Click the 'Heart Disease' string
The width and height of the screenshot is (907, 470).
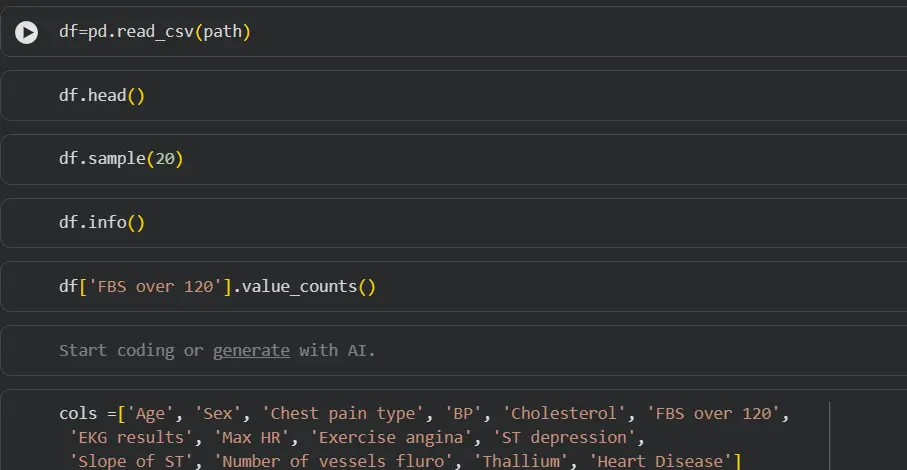tap(661, 461)
